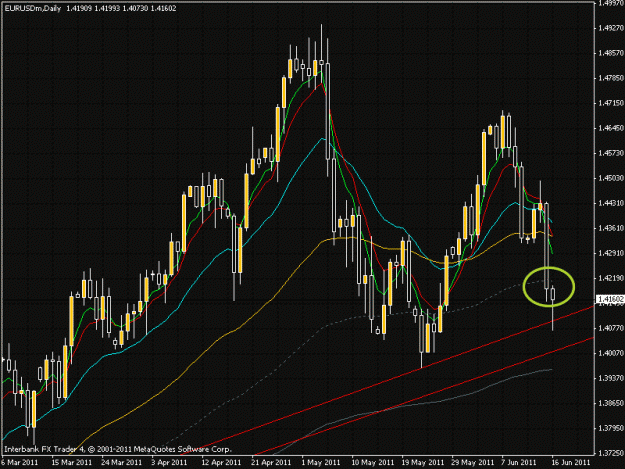
Task: Click the 1.40770 price axis label
Action: 611,328
